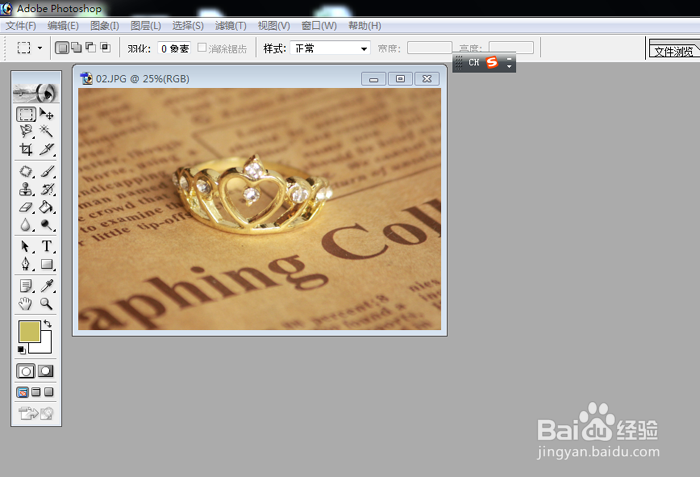The width and height of the screenshot is (700, 477).
Task: Switch to Standard edit mode
Action: [x=25, y=371]
